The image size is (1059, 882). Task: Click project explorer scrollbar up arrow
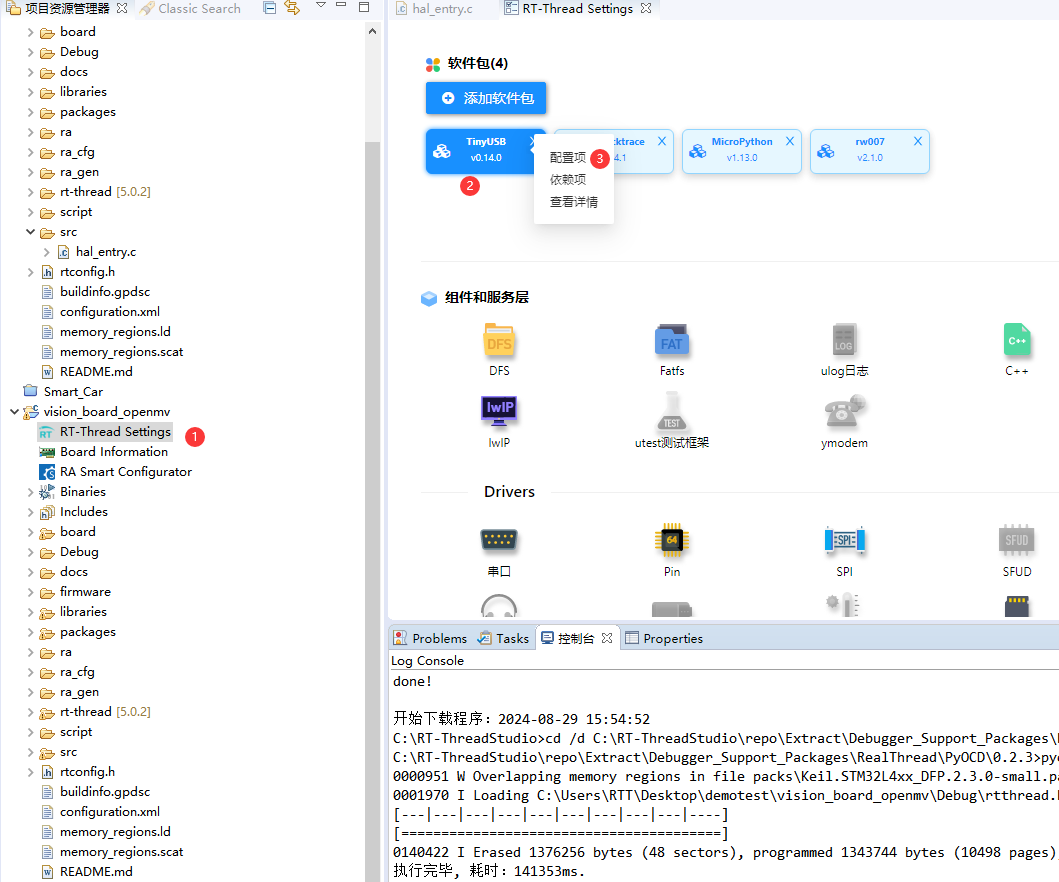click(x=372, y=31)
